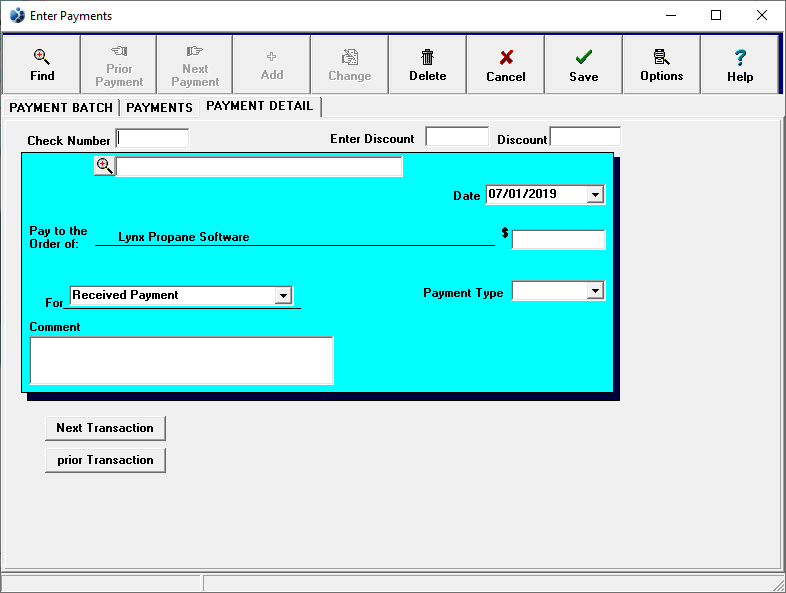786x593 pixels.
Task: Click the Enter Discount input field
Action: pos(457,137)
